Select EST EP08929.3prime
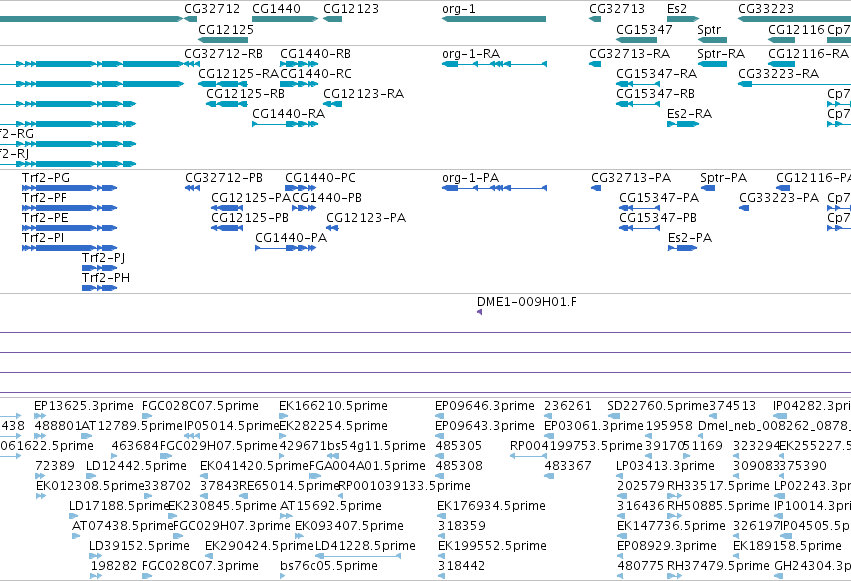 pos(622,556)
